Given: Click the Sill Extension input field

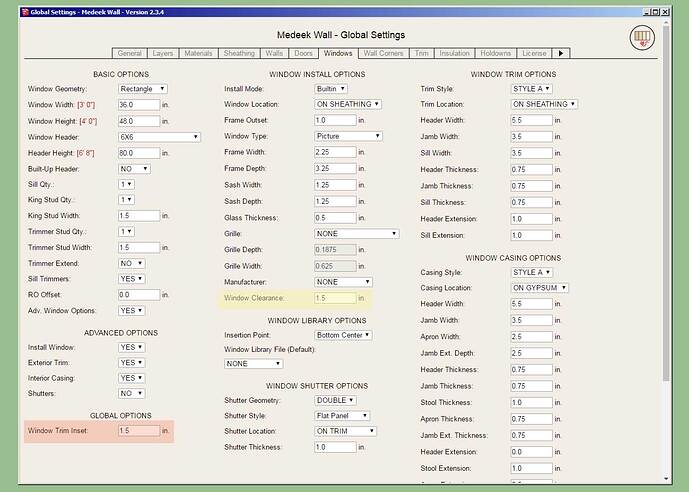Looking at the screenshot, I should tap(532, 235).
